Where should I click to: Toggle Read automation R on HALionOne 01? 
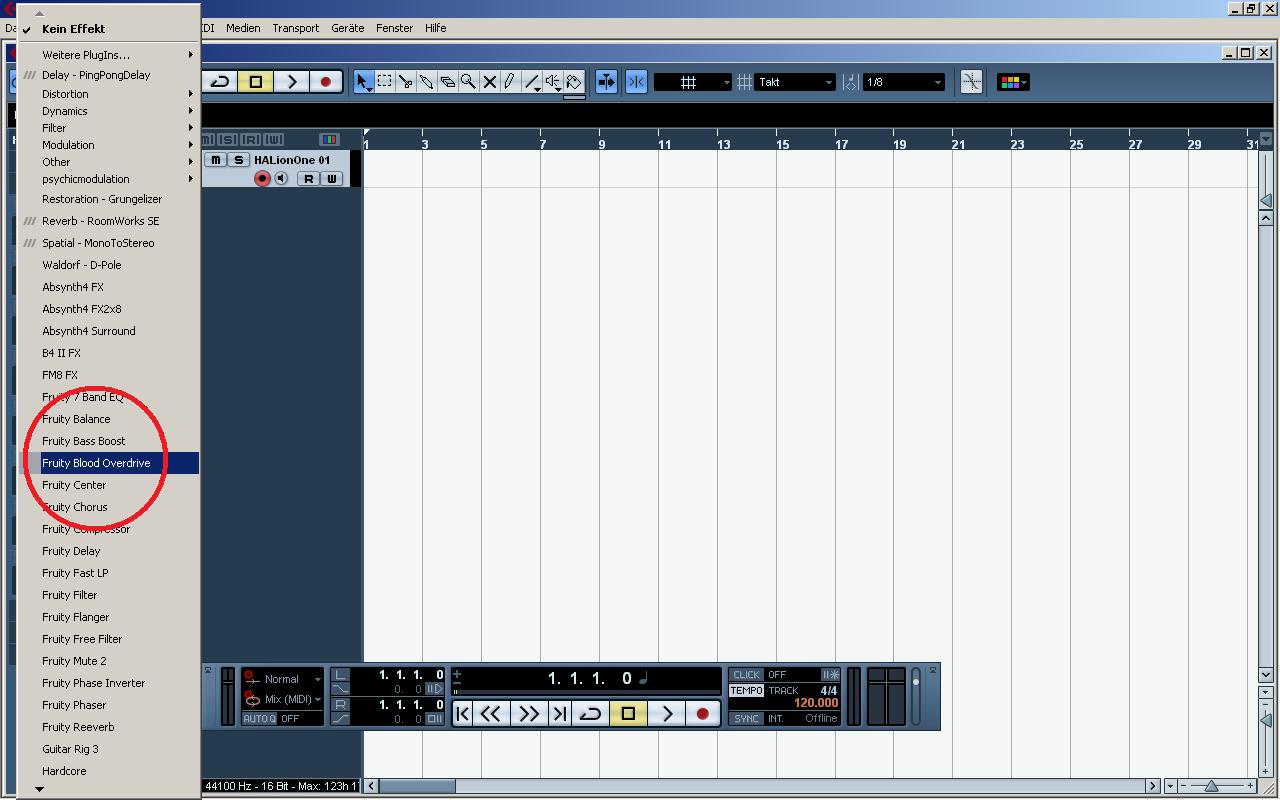point(308,178)
